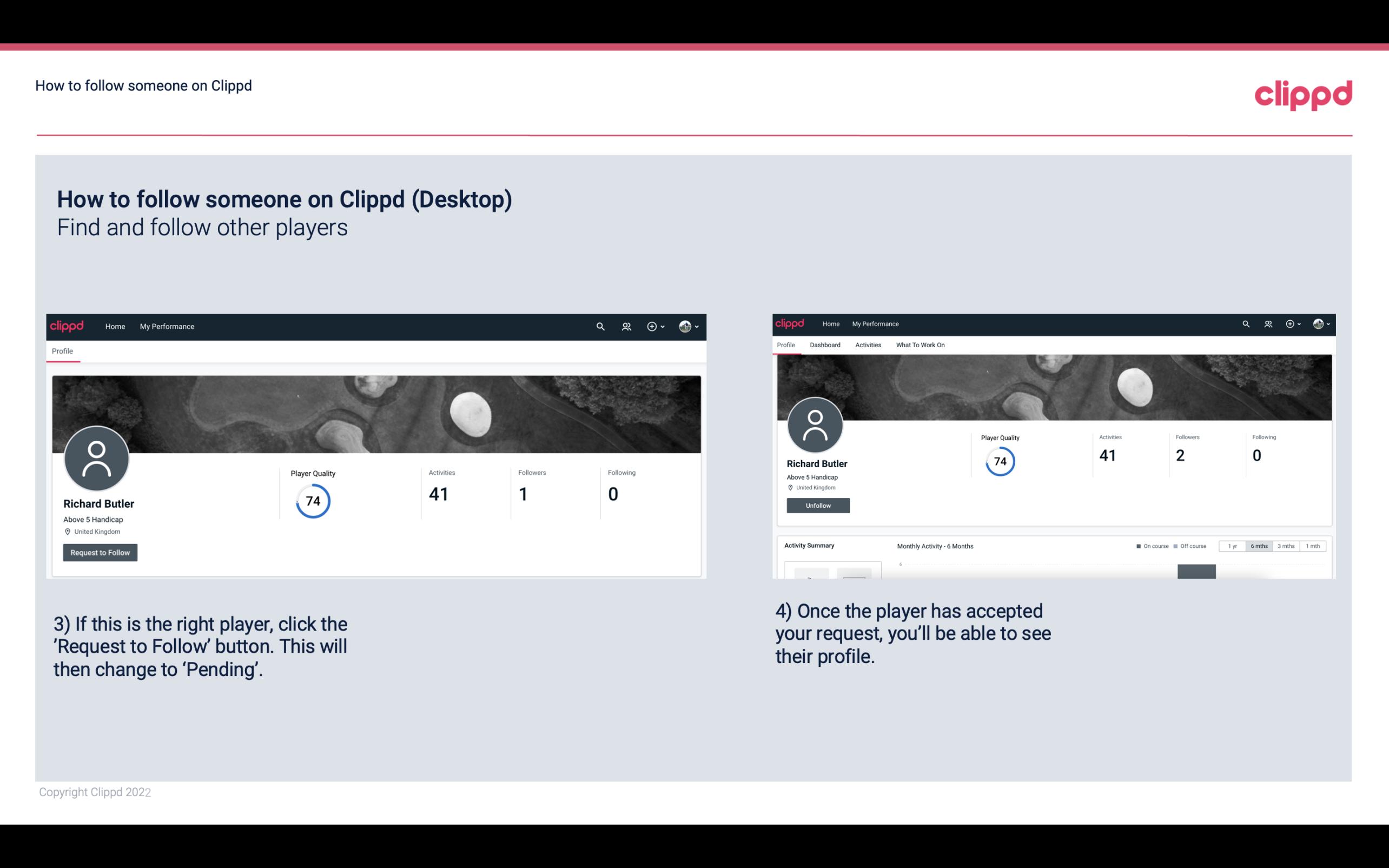Expand the Activity Summary section
Screen dimensions: 1389x868
[x=809, y=545]
